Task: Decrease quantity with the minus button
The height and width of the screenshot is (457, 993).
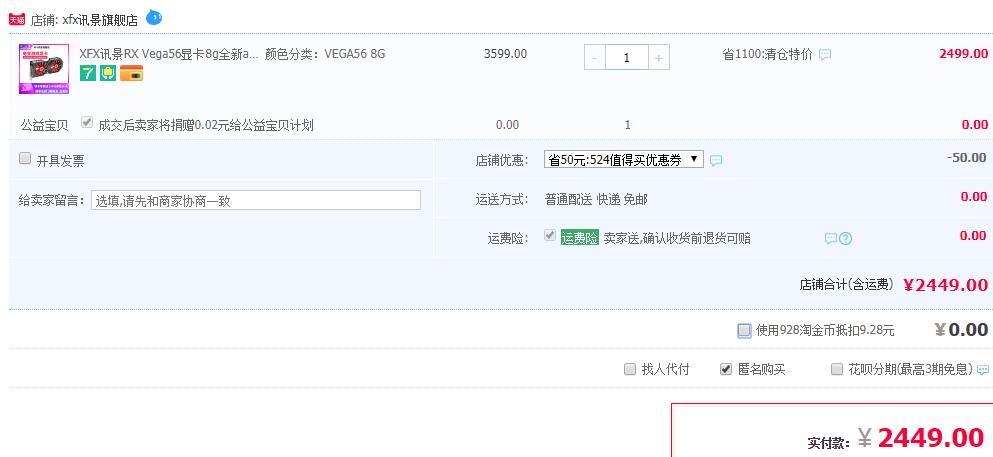Action: [x=595, y=58]
